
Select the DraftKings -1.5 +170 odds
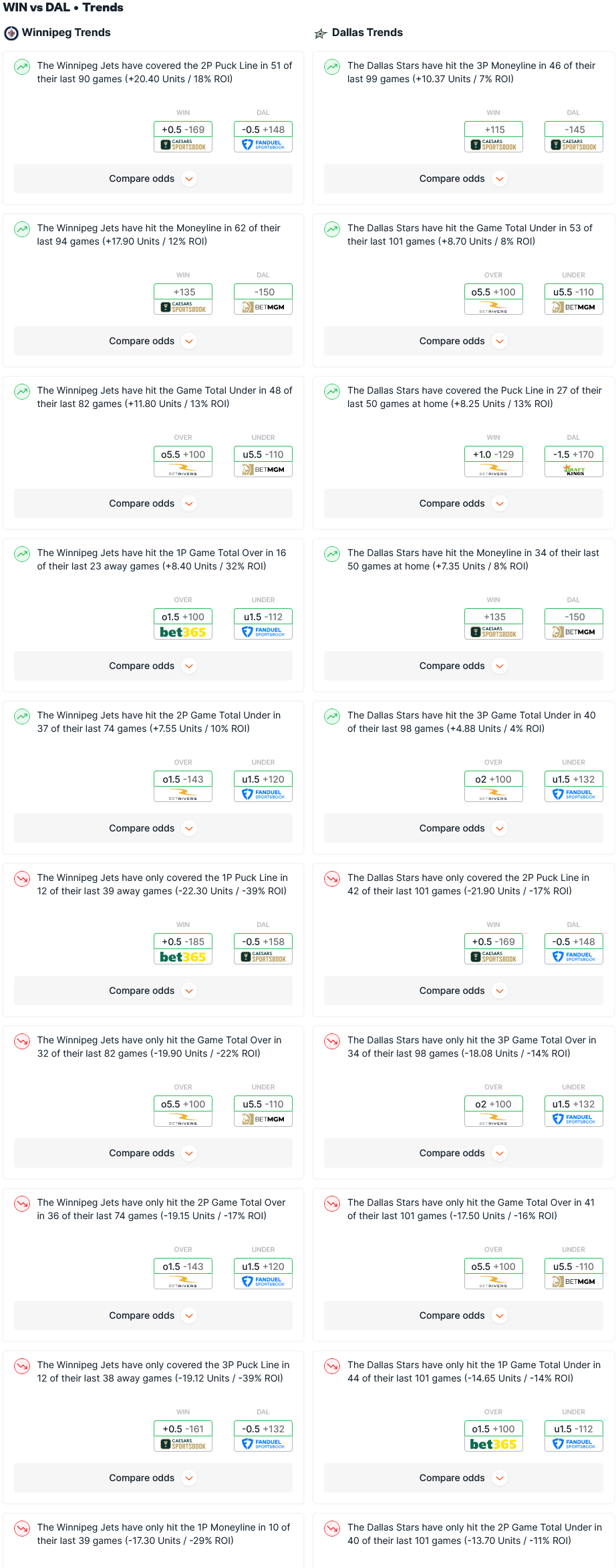click(573, 461)
